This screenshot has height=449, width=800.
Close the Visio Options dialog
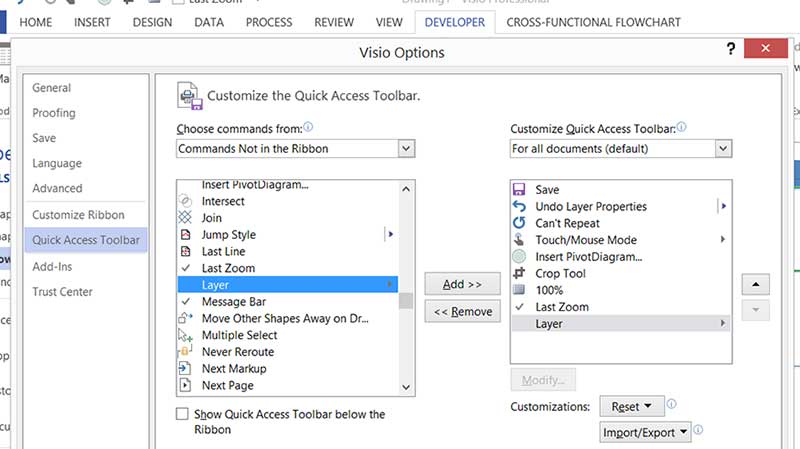pyautogui.click(x=765, y=48)
